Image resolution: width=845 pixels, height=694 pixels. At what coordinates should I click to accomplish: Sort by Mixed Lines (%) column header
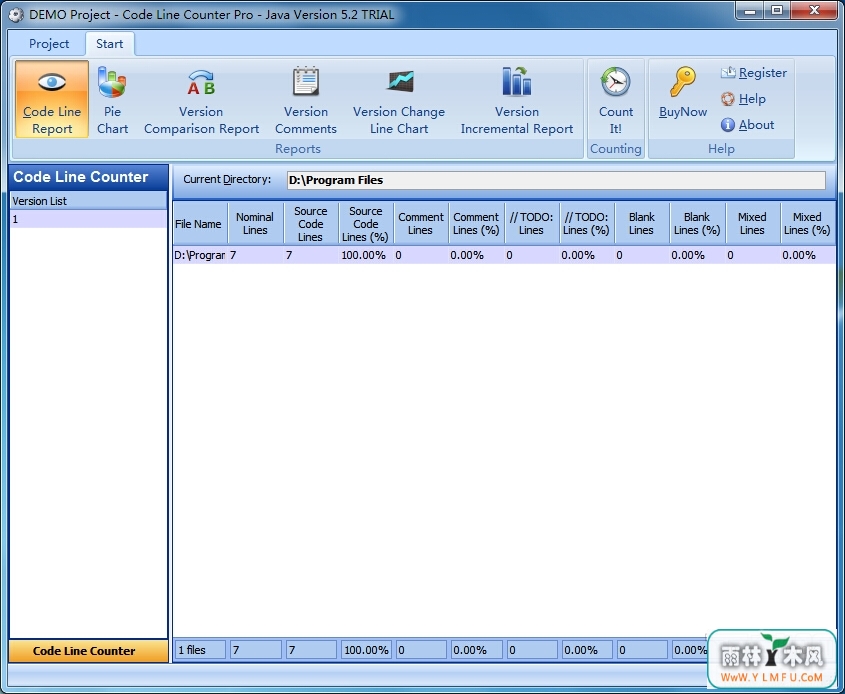(x=808, y=224)
